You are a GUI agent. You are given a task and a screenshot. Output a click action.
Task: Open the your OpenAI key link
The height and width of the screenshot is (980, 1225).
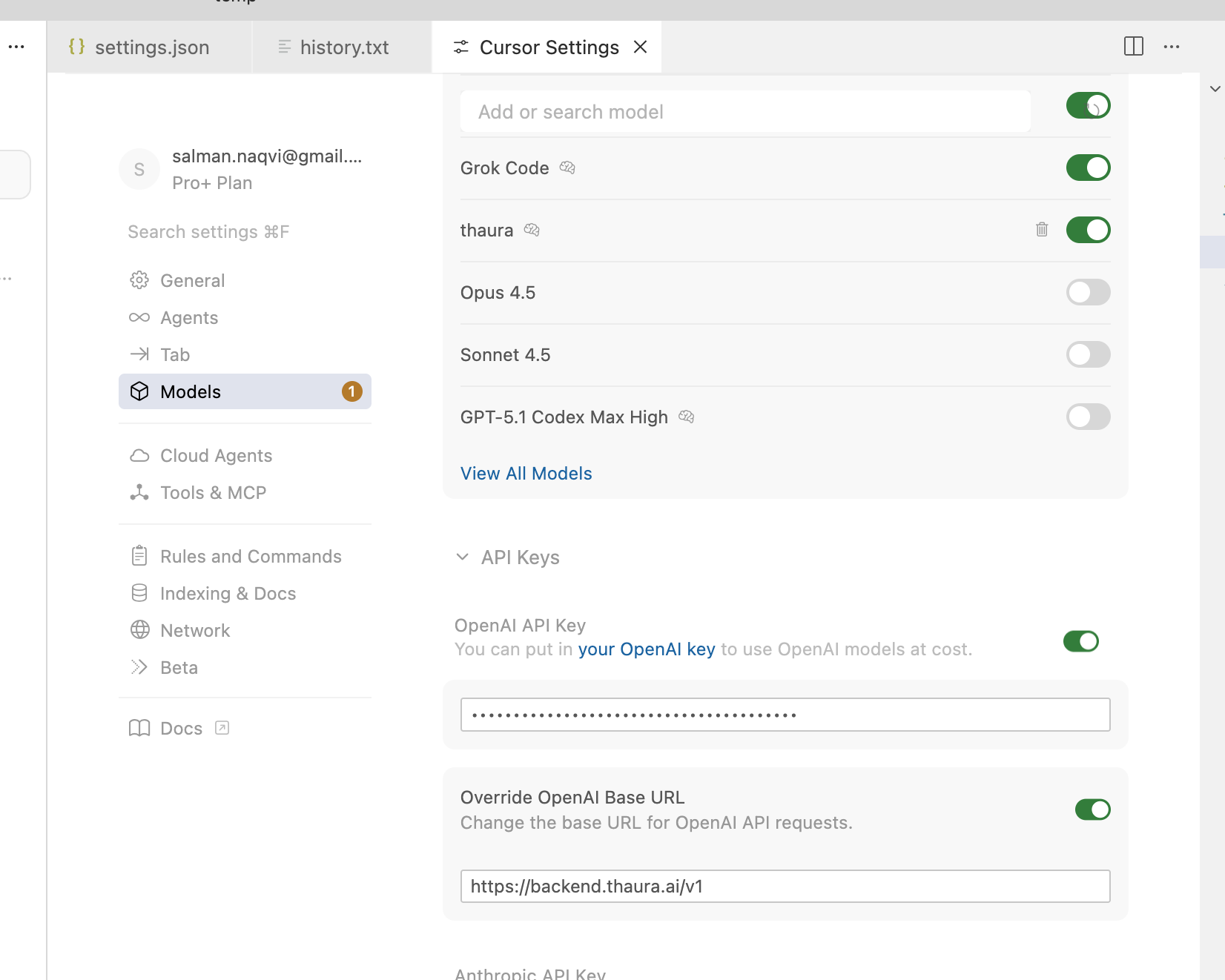(646, 649)
